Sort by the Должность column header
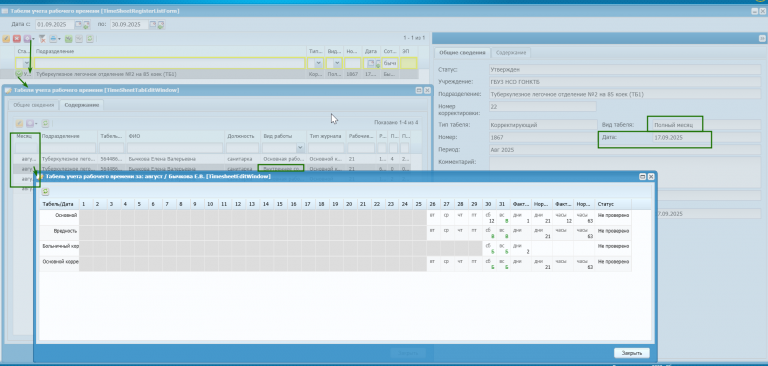The image size is (768, 366). (x=242, y=136)
